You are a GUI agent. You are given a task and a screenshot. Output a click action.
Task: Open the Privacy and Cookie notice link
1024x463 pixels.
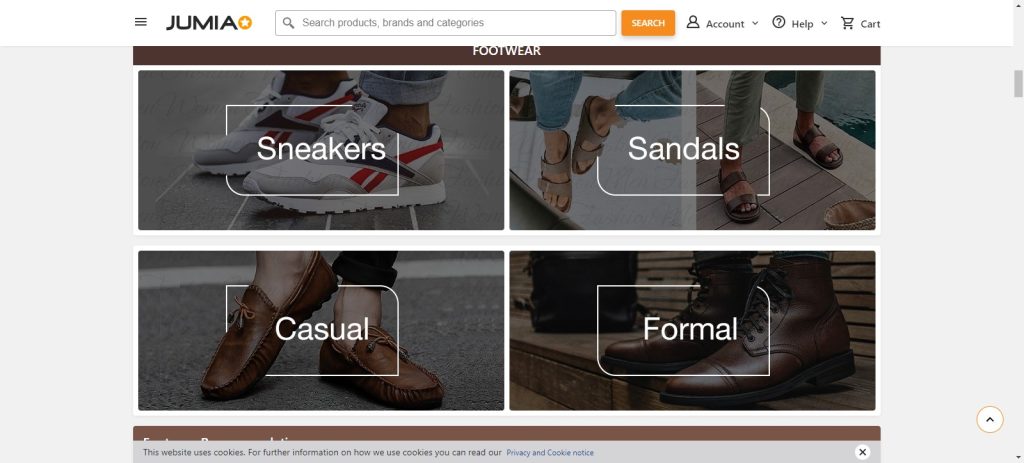pyautogui.click(x=550, y=453)
